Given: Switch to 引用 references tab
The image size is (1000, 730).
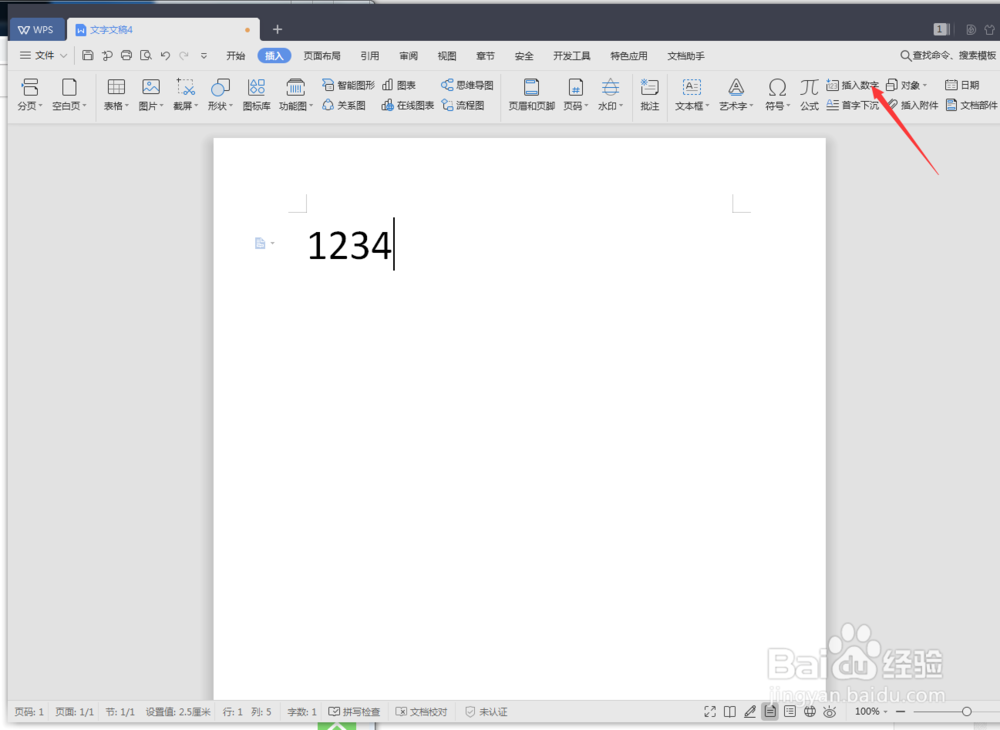Looking at the screenshot, I should [370, 56].
